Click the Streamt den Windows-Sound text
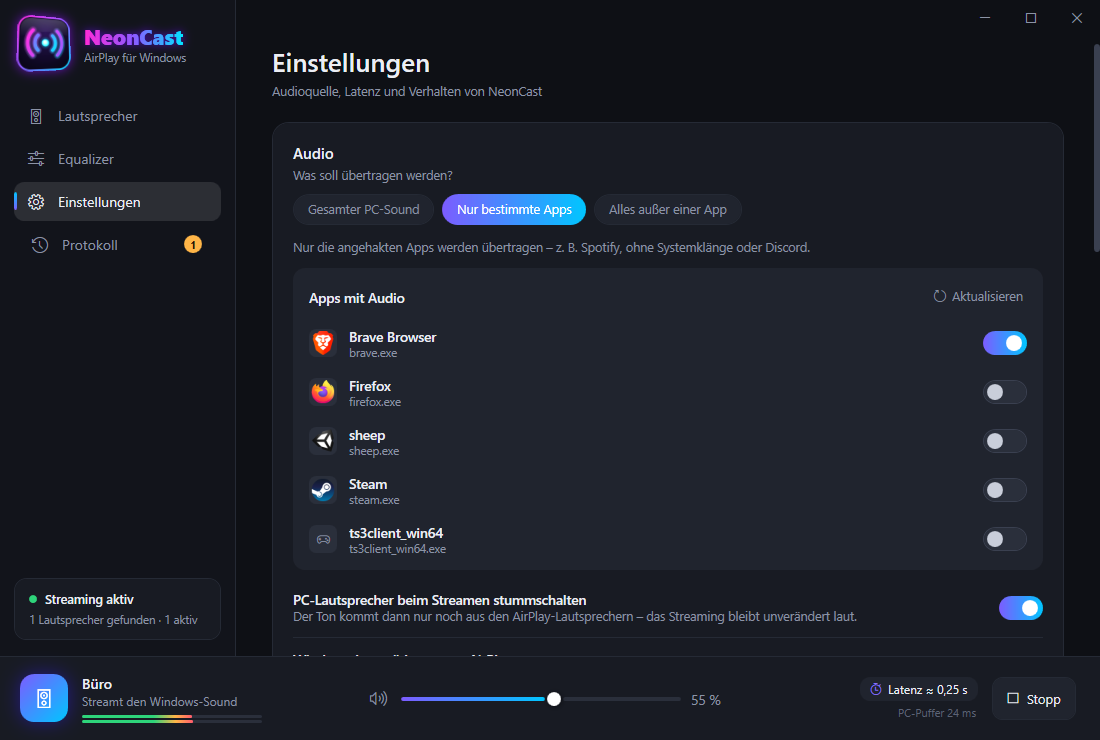 pos(159,701)
